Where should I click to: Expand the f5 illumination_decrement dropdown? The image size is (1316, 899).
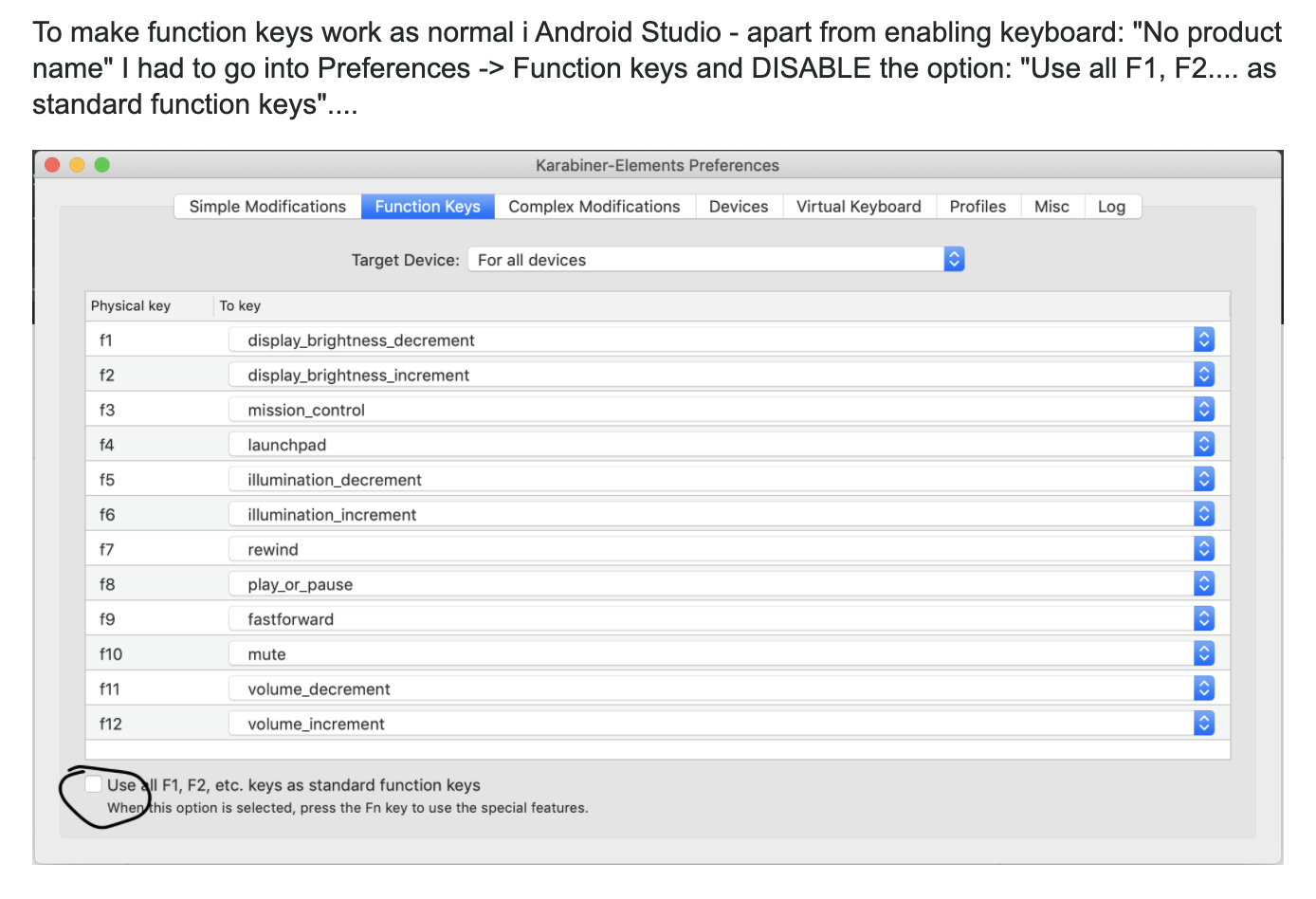pyautogui.click(x=1203, y=479)
